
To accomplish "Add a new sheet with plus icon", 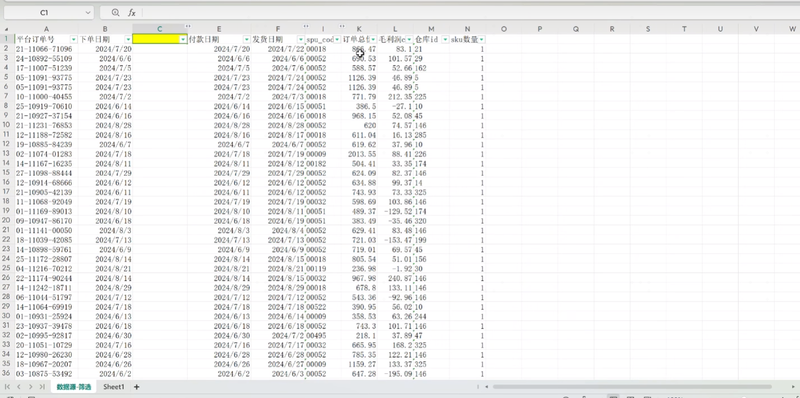I will click(136, 387).
